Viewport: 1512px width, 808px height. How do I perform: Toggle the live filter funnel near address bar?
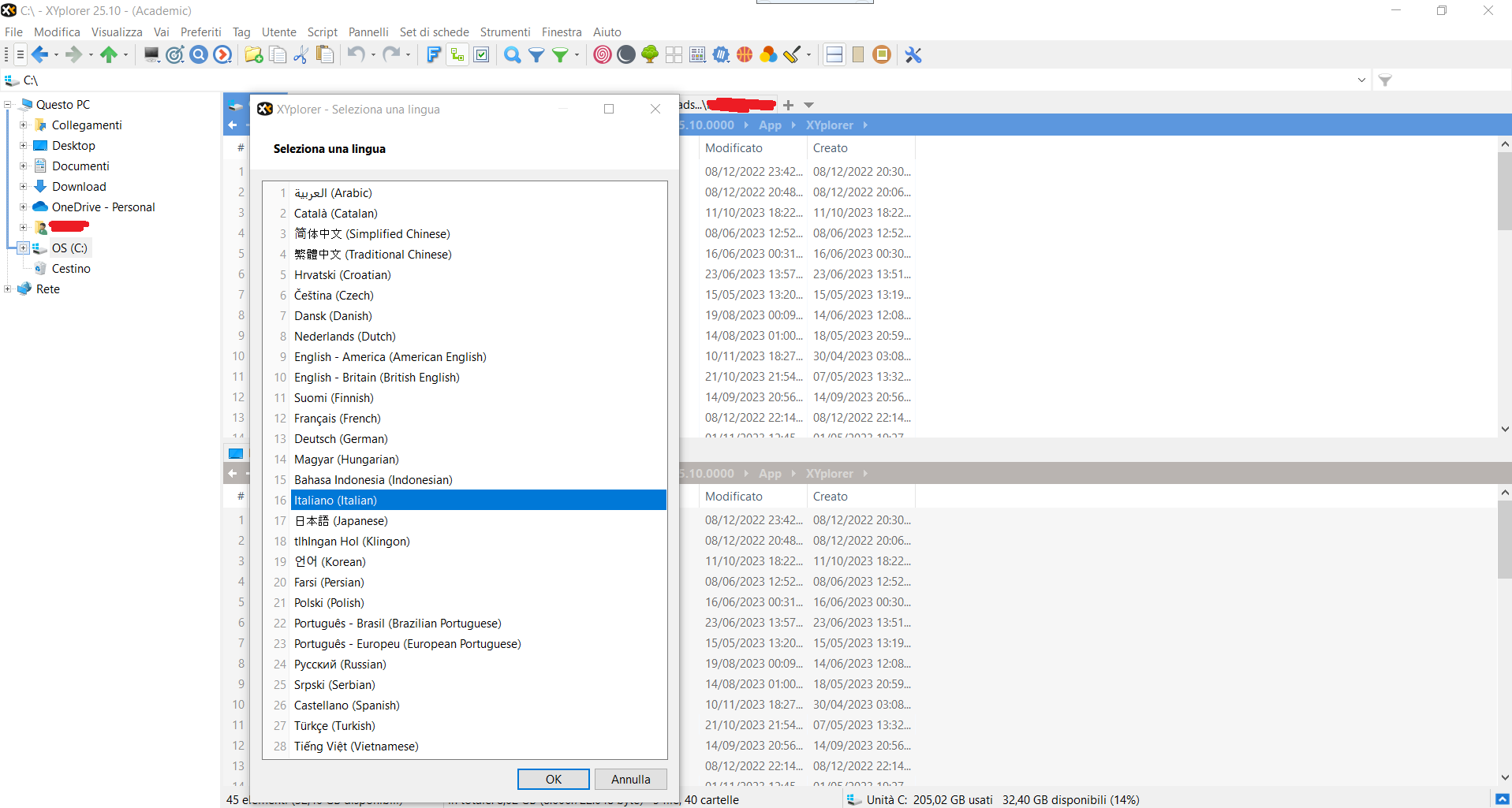click(1385, 80)
